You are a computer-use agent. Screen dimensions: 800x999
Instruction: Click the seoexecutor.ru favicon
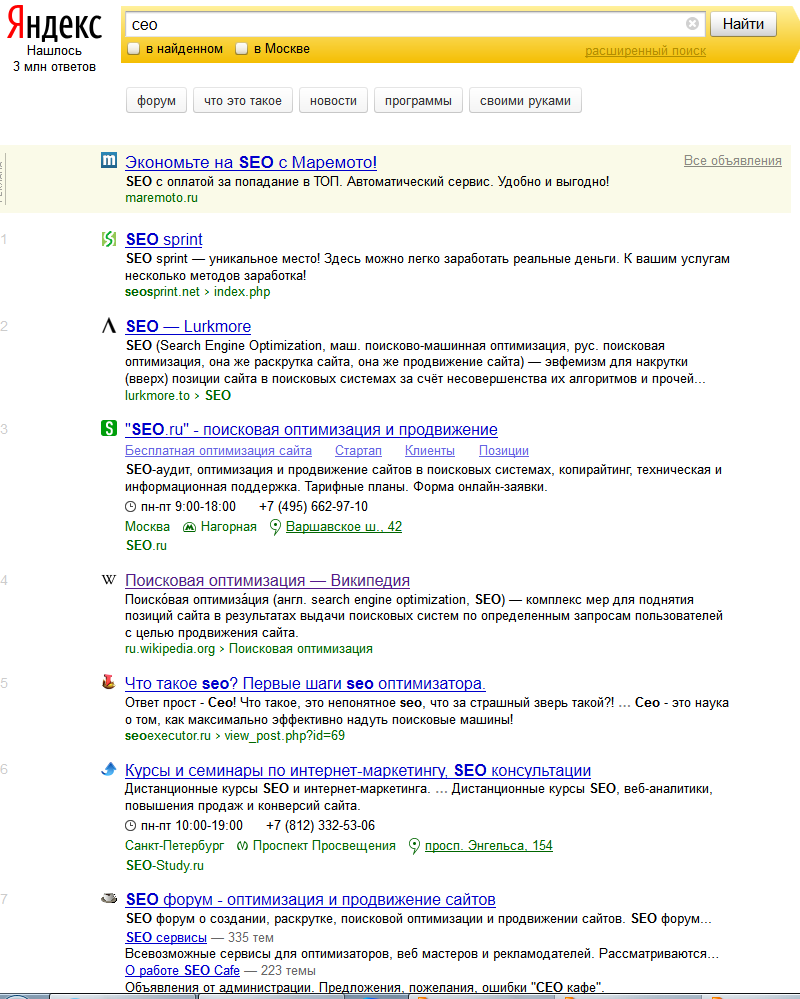[109, 682]
